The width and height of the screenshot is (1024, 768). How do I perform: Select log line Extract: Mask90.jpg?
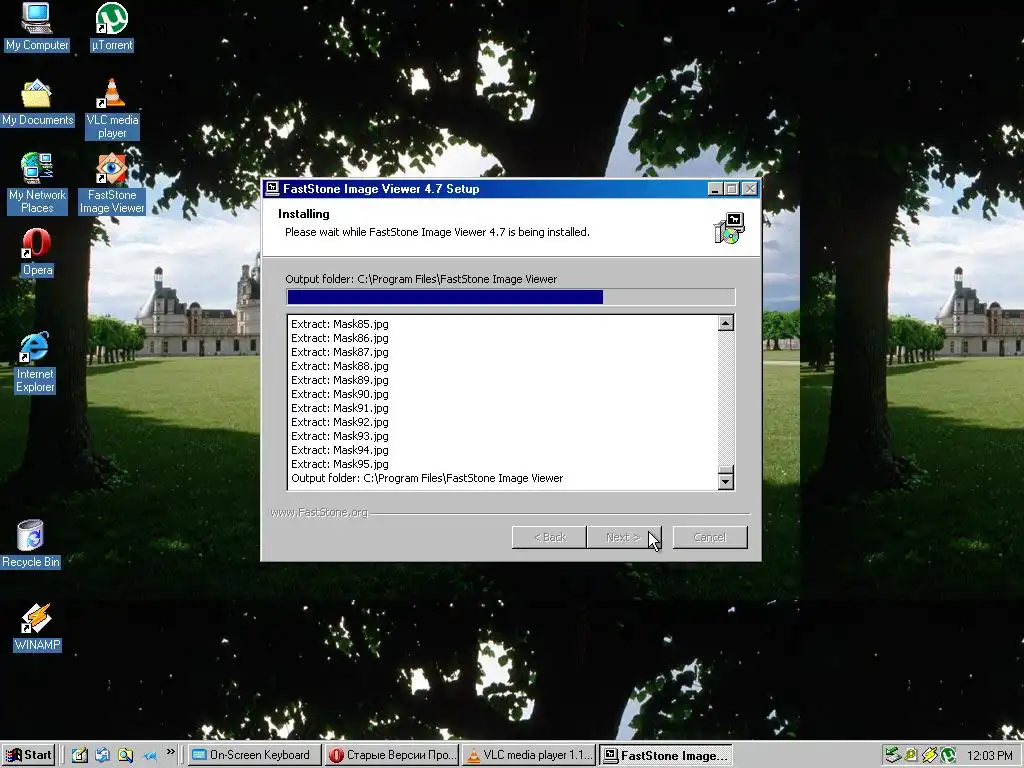tap(340, 394)
